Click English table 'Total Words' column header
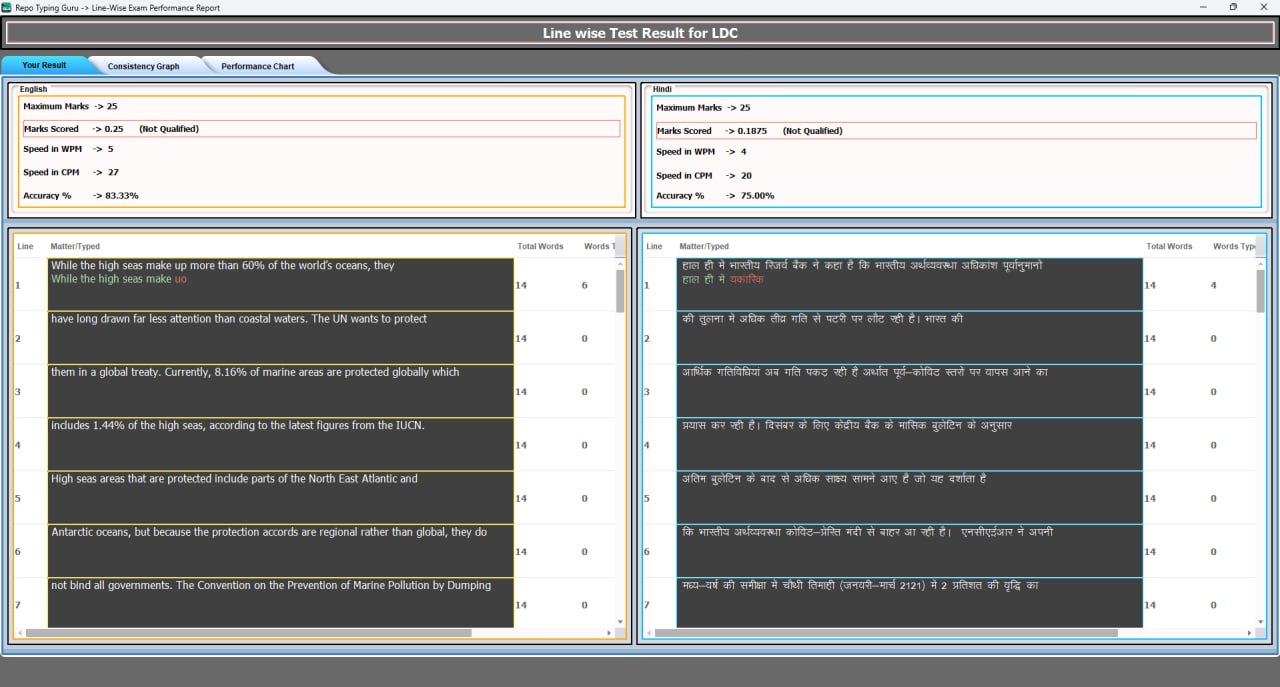The image size is (1280, 687). (540, 246)
